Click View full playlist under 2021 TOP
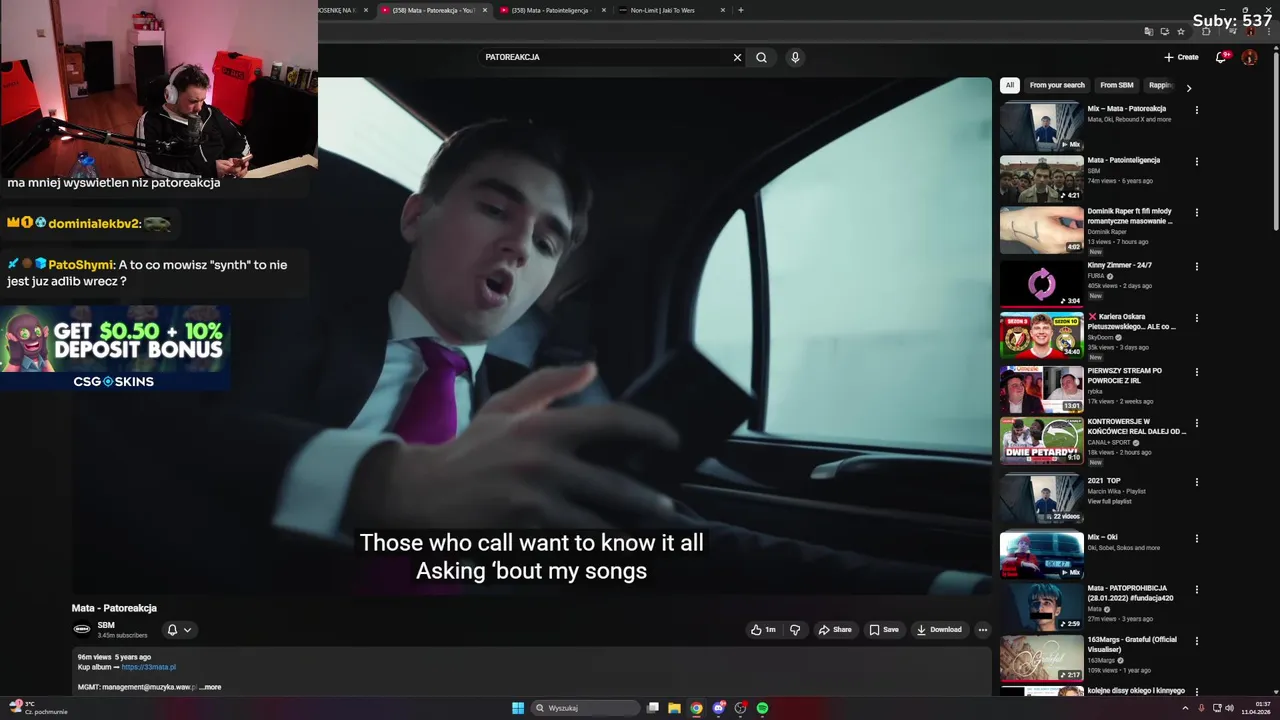 [1110, 501]
